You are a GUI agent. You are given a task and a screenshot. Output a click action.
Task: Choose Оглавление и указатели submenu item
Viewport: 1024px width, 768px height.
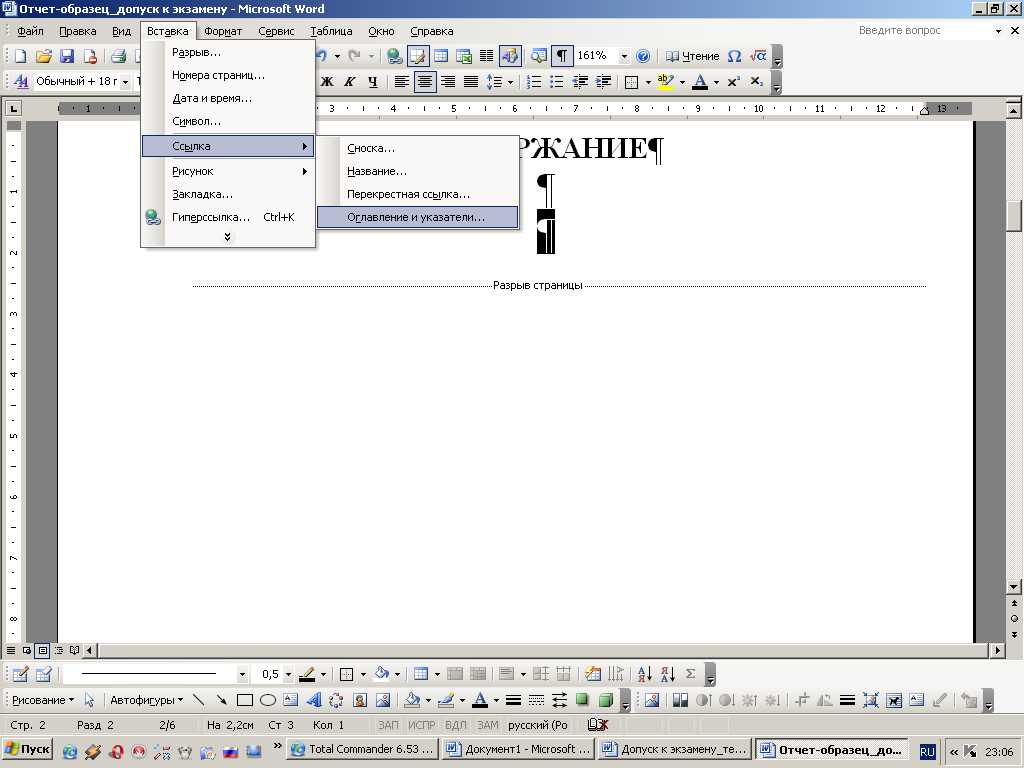click(417, 217)
